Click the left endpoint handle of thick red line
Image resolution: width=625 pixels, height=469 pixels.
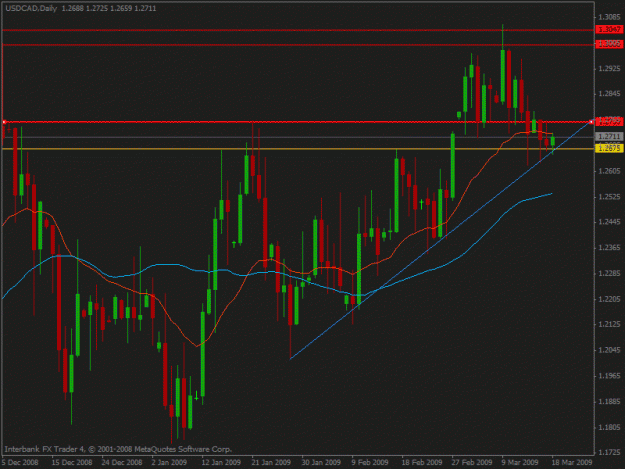point(4,122)
